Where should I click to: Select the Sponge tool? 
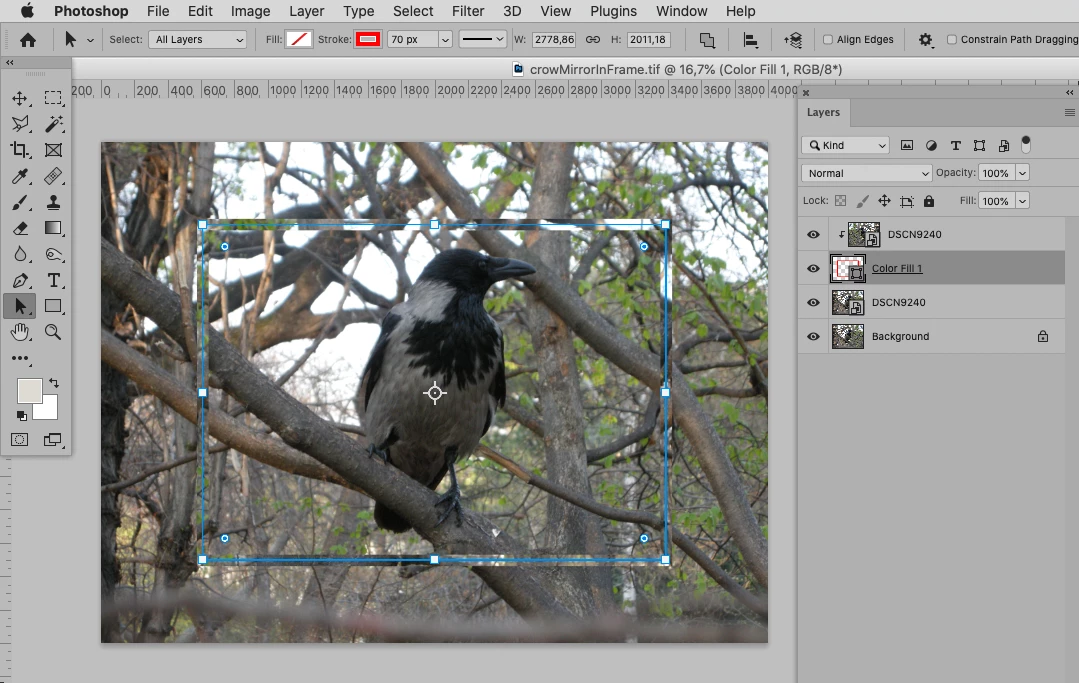coord(53,254)
